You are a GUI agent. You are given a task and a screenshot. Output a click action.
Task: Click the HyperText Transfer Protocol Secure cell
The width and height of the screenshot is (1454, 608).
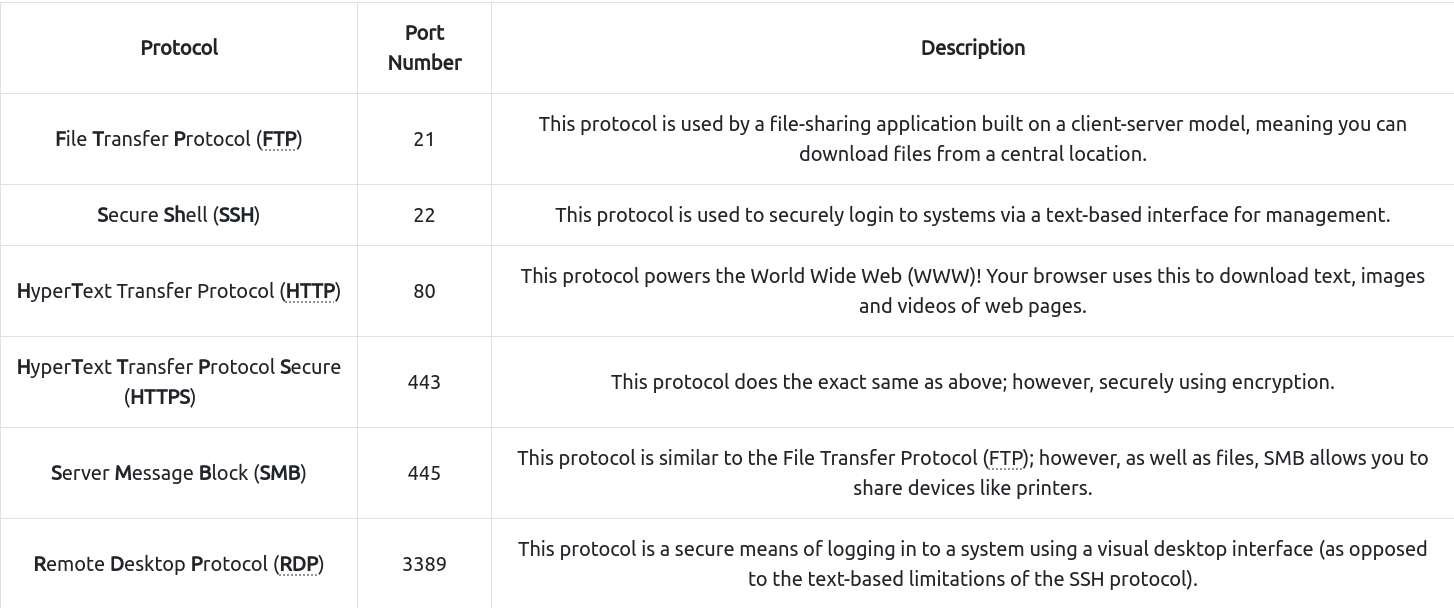click(x=179, y=382)
